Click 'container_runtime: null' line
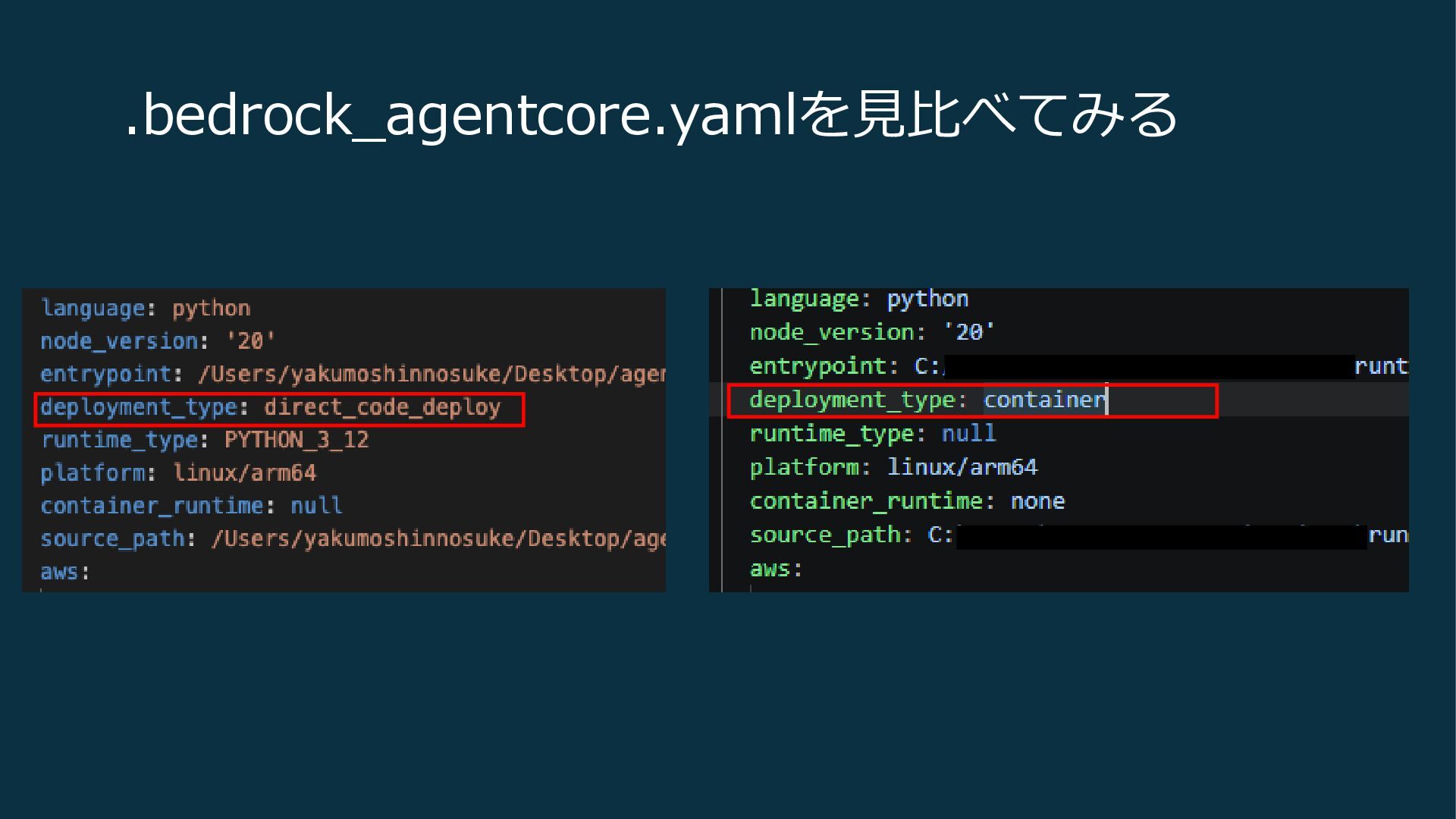The height and width of the screenshot is (819, 1456). coord(191,506)
